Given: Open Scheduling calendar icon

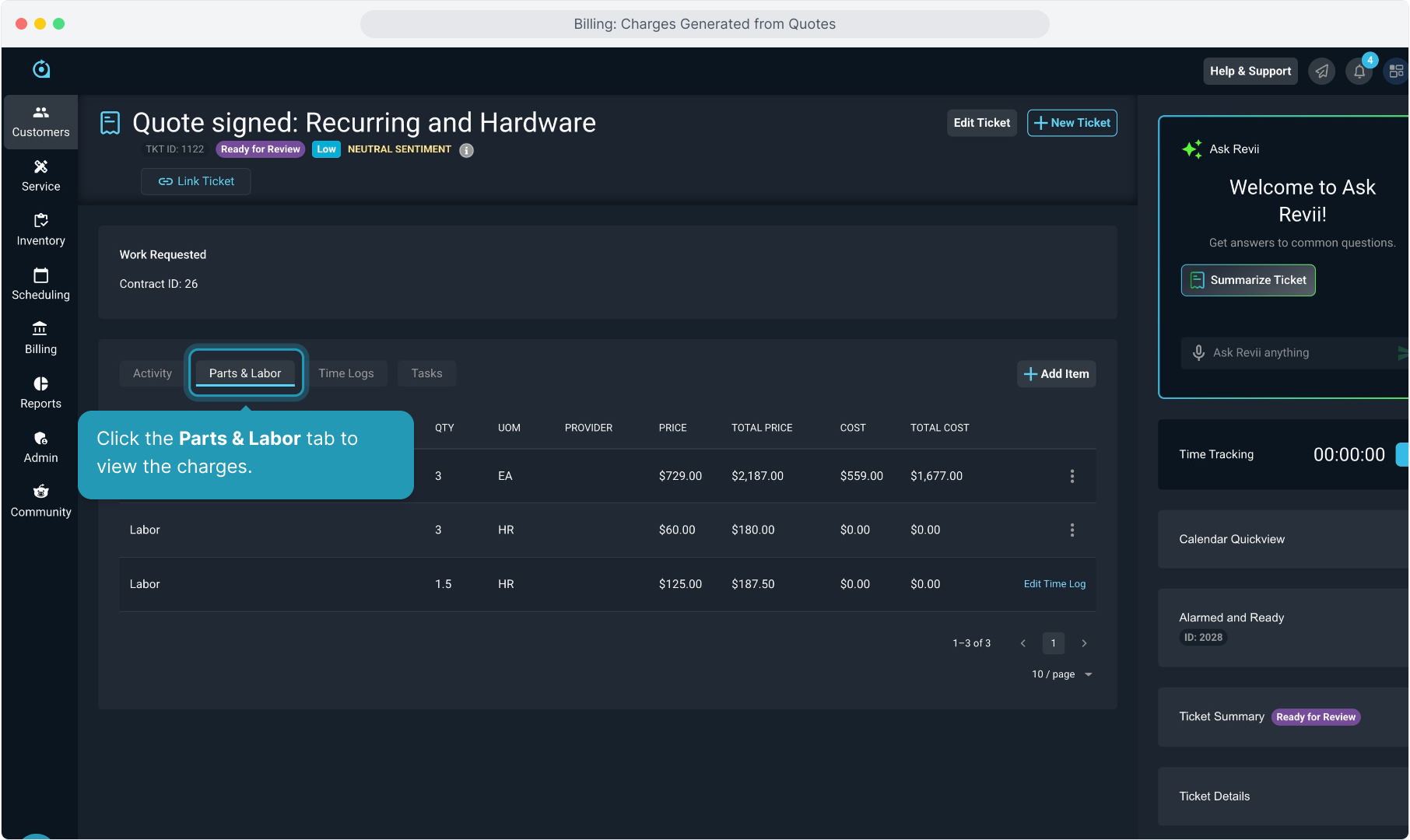Looking at the screenshot, I should tap(40, 285).
